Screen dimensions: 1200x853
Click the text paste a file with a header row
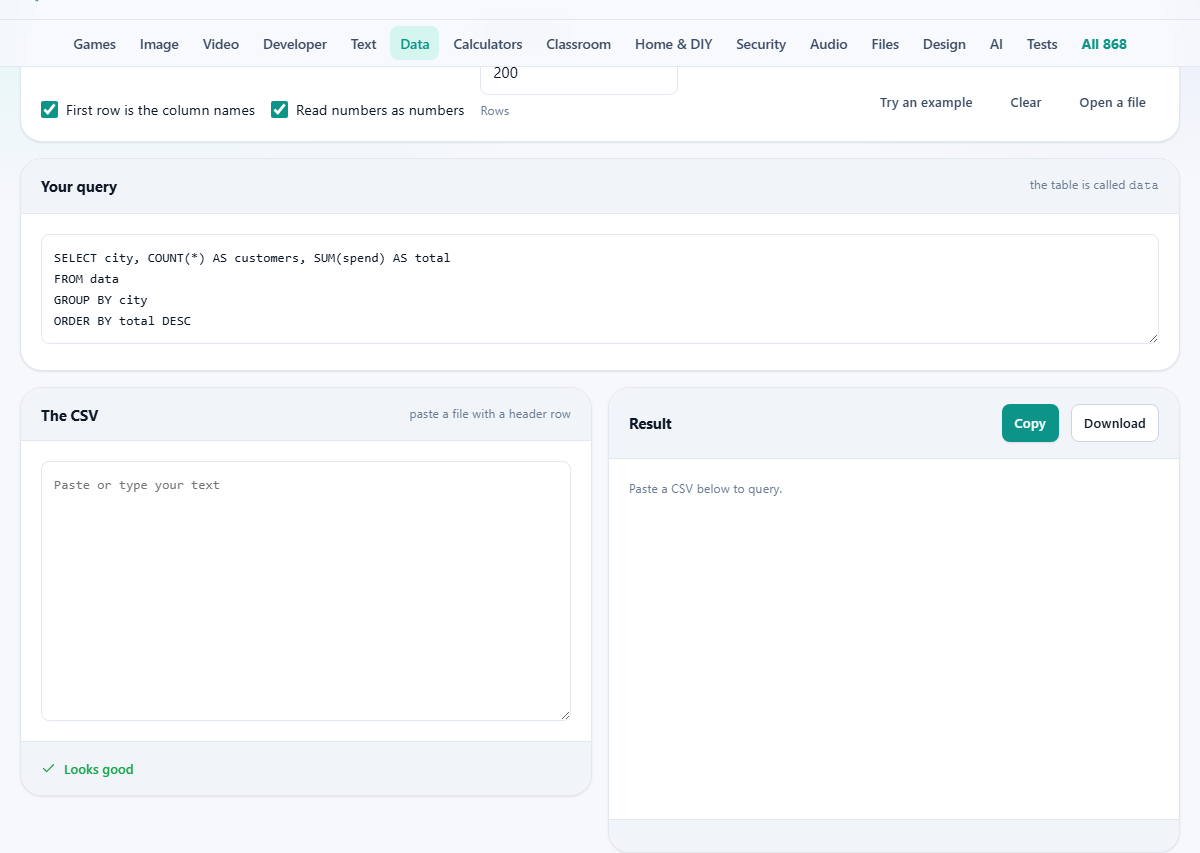[x=490, y=414]
